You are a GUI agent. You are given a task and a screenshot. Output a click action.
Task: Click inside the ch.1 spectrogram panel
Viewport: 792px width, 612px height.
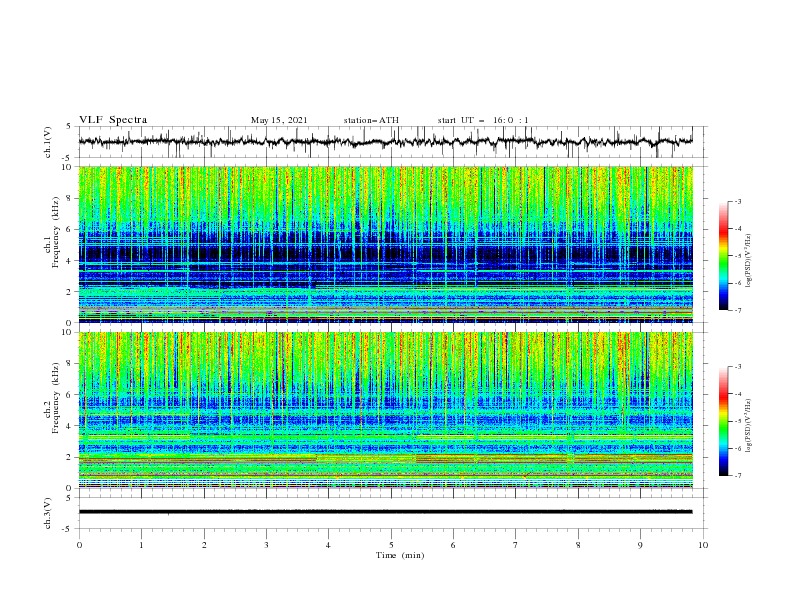coord(385,244)
